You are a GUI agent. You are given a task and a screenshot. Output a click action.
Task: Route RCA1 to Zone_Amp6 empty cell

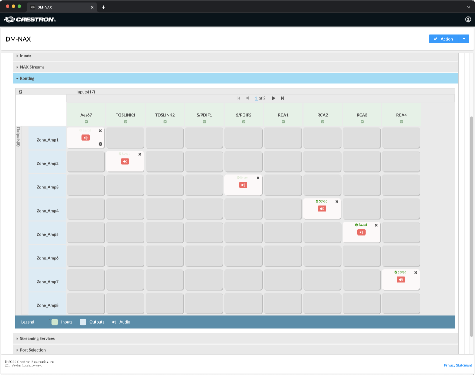pyautogui.click(x=283, y=256)
